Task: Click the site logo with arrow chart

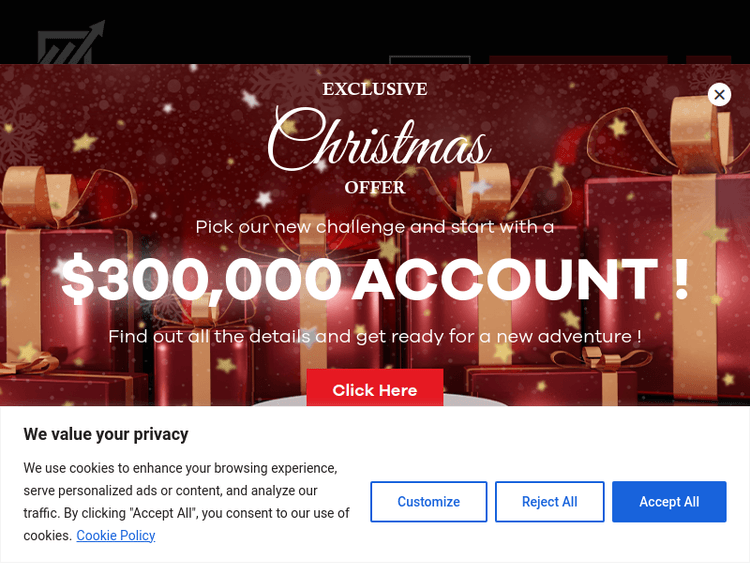Action: (70, 43)
